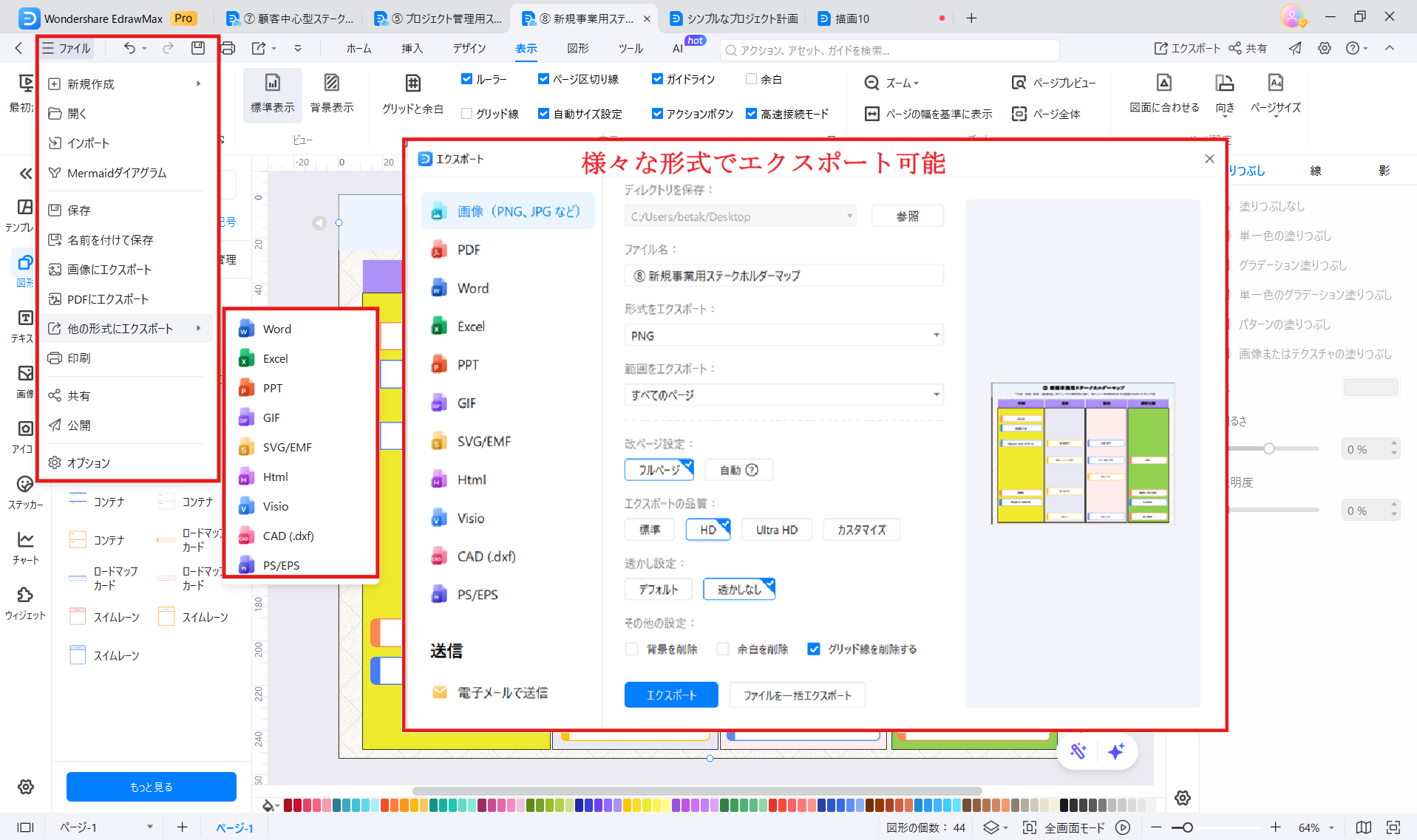The width and height of the screenshot is (1417, 840).
Task: Open the 範囲をエクスポート すべてのページ dropdown
Action: point(784,395)
